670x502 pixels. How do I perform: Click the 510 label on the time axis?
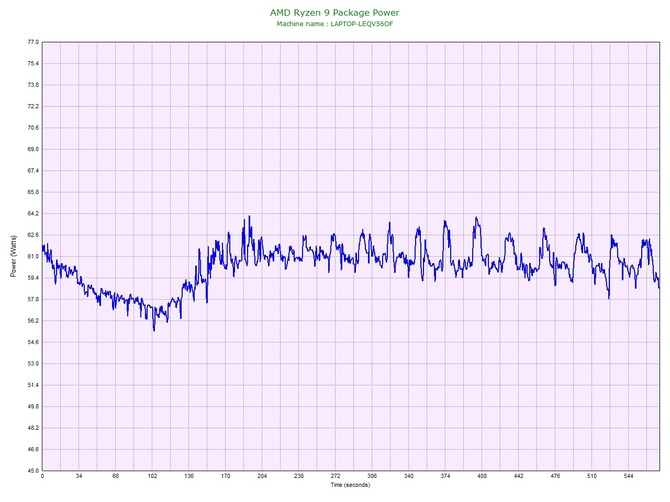(592, 476)
